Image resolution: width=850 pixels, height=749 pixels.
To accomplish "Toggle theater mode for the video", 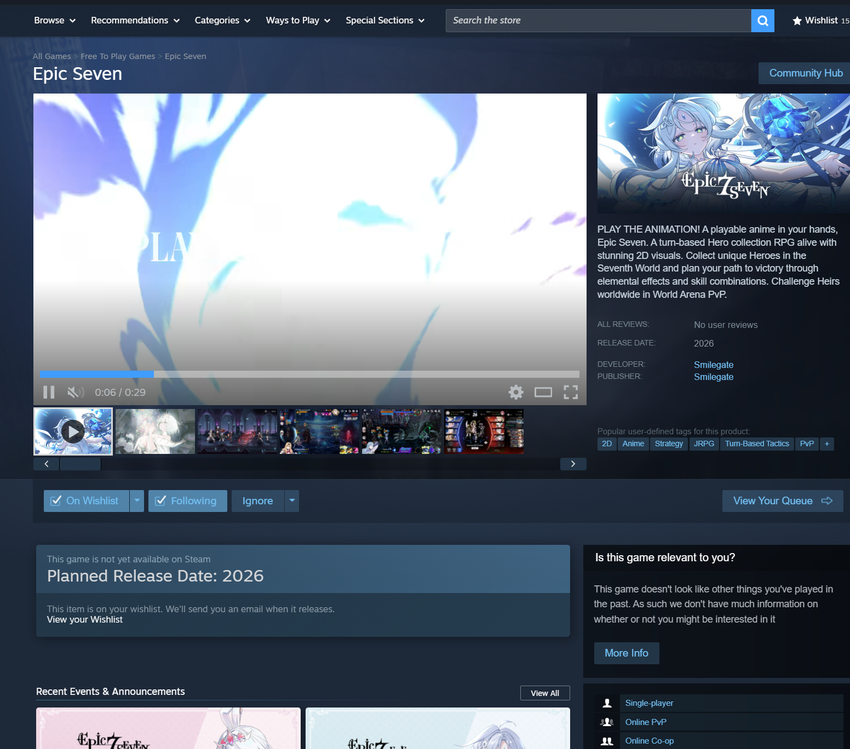I will coord(543,392).
